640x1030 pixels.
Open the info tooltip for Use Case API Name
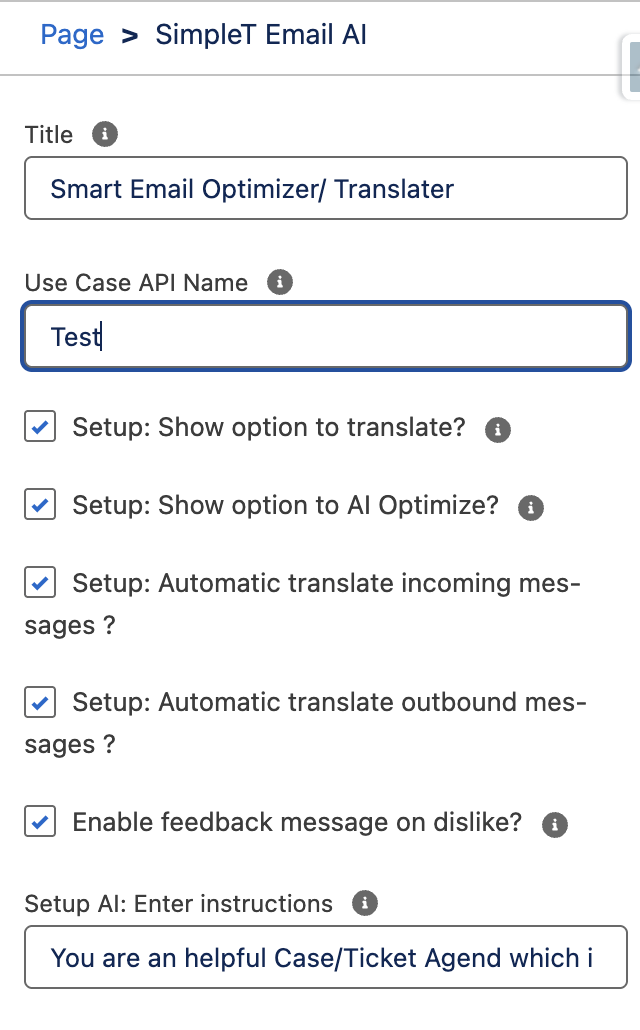pos(279,282)
